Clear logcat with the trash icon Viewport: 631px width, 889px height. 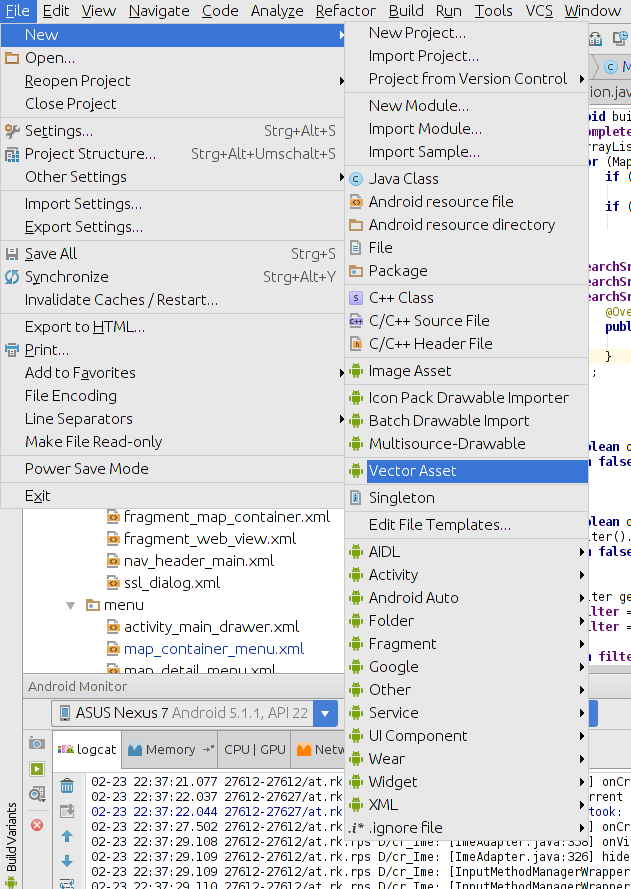[67, 786]
